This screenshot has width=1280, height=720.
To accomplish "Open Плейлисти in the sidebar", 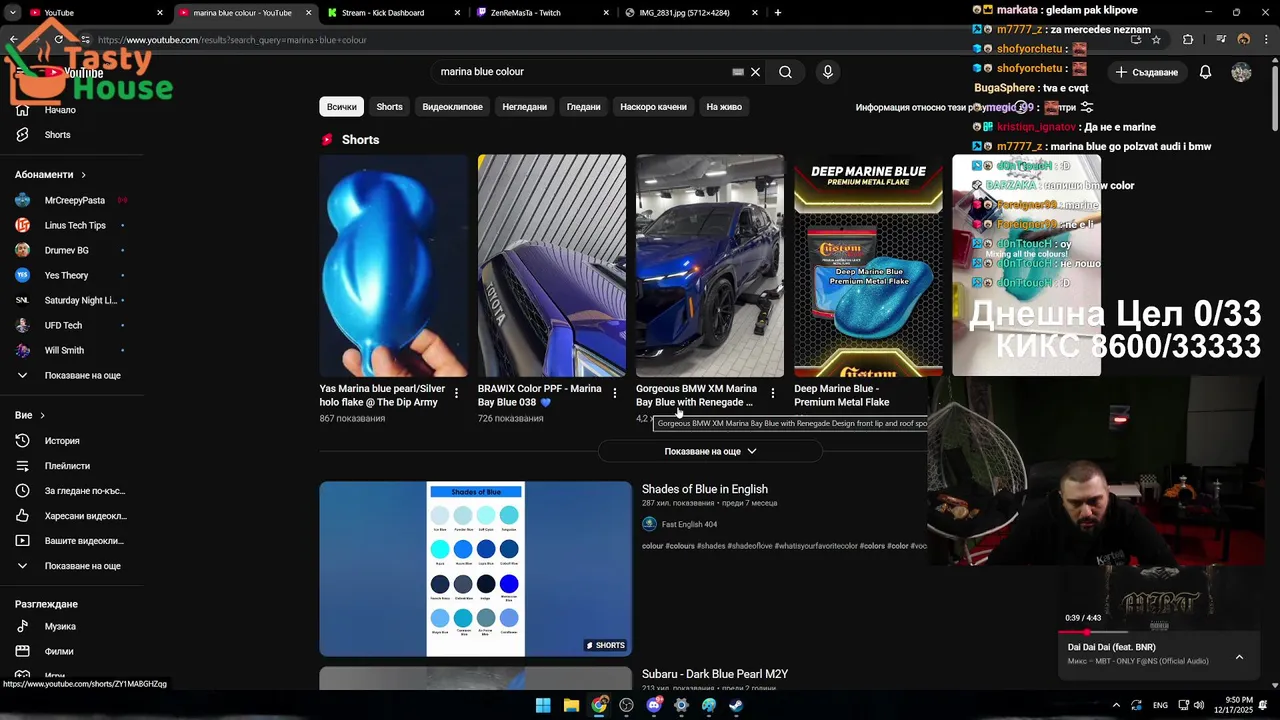I will (67, 466).
